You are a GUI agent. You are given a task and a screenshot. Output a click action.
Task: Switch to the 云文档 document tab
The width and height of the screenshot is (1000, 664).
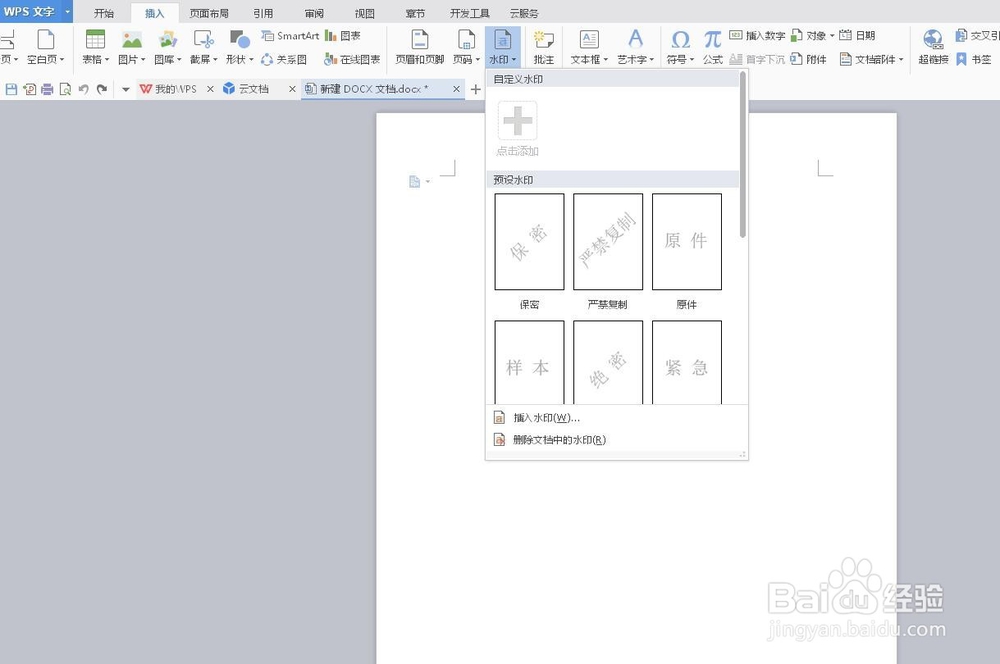(x=246, y=89)
